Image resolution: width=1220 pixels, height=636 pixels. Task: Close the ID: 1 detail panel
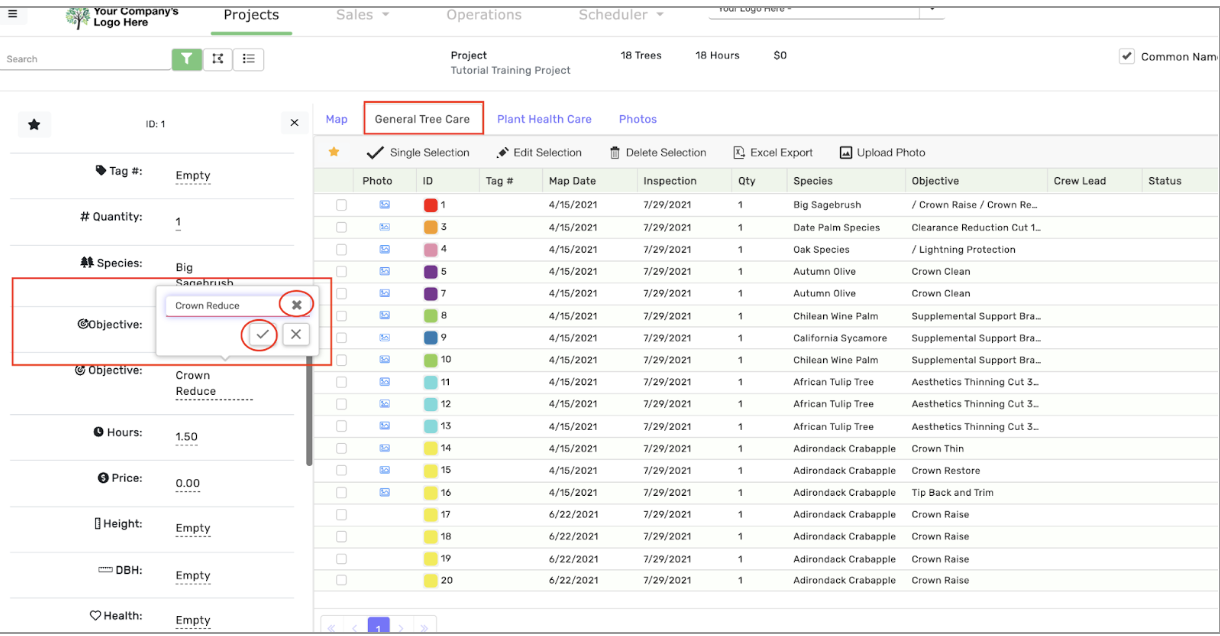(294, 123)
